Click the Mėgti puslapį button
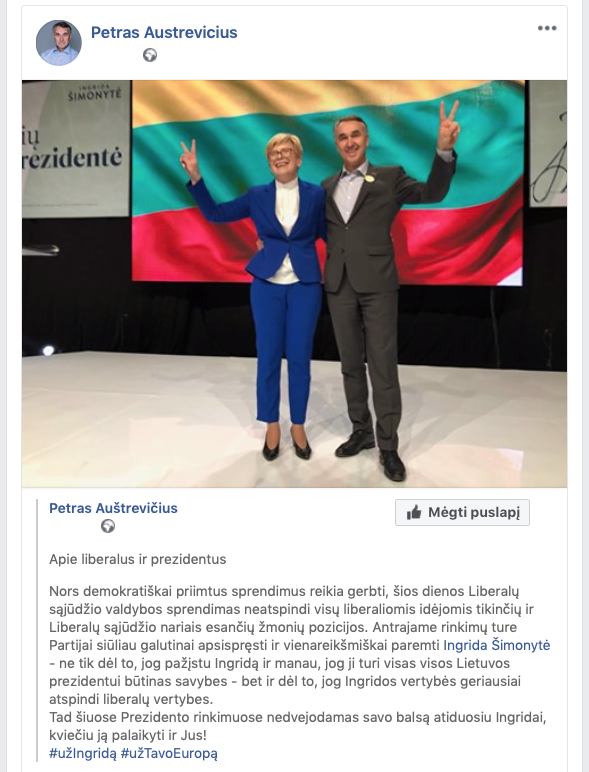The width and height of the screenshot is (589, 772). coord(462,513)
